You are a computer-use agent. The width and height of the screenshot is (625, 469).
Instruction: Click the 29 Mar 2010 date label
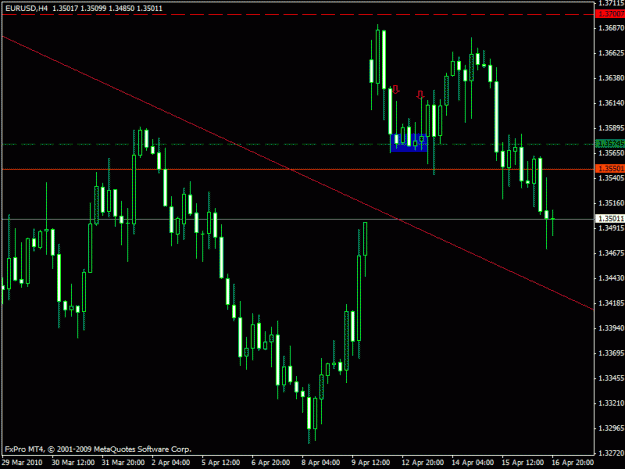[x=22, y=463]
